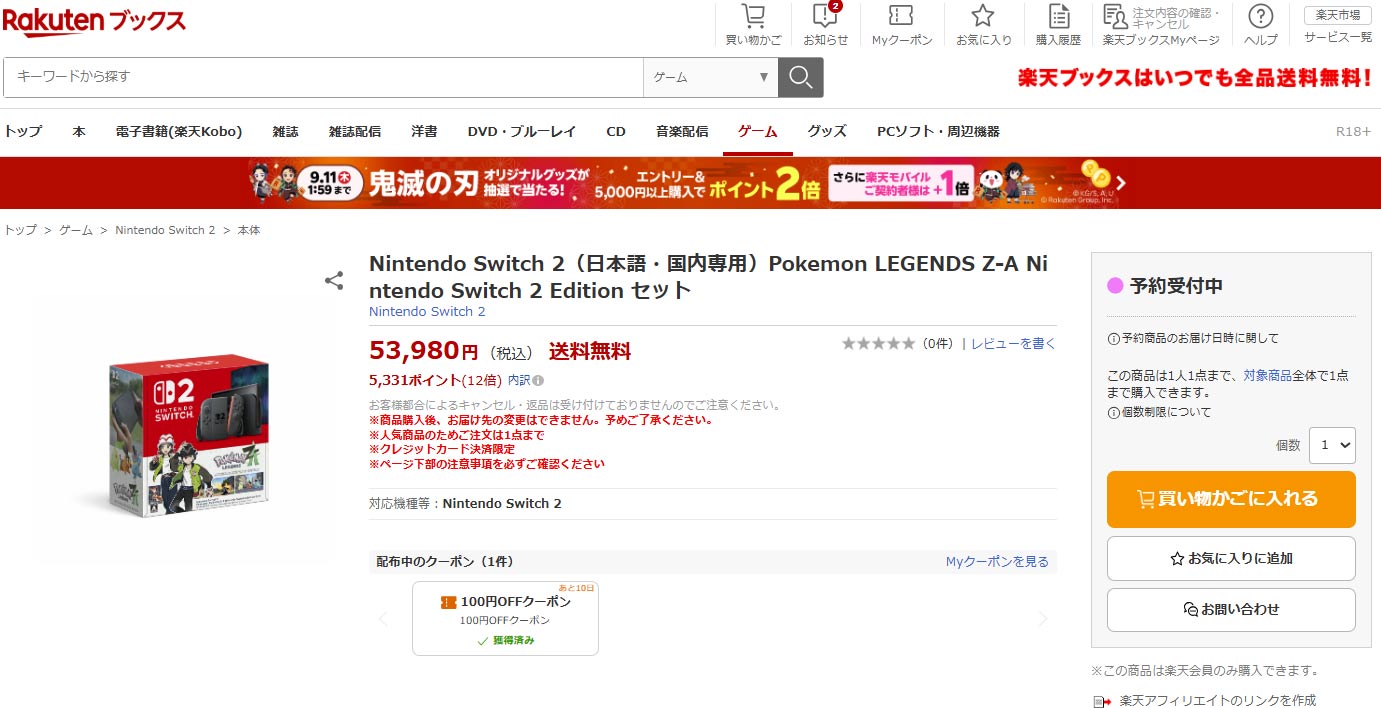
Task: Click 予約商品のお届け日時に関して info link
Action: point(1193,338)
